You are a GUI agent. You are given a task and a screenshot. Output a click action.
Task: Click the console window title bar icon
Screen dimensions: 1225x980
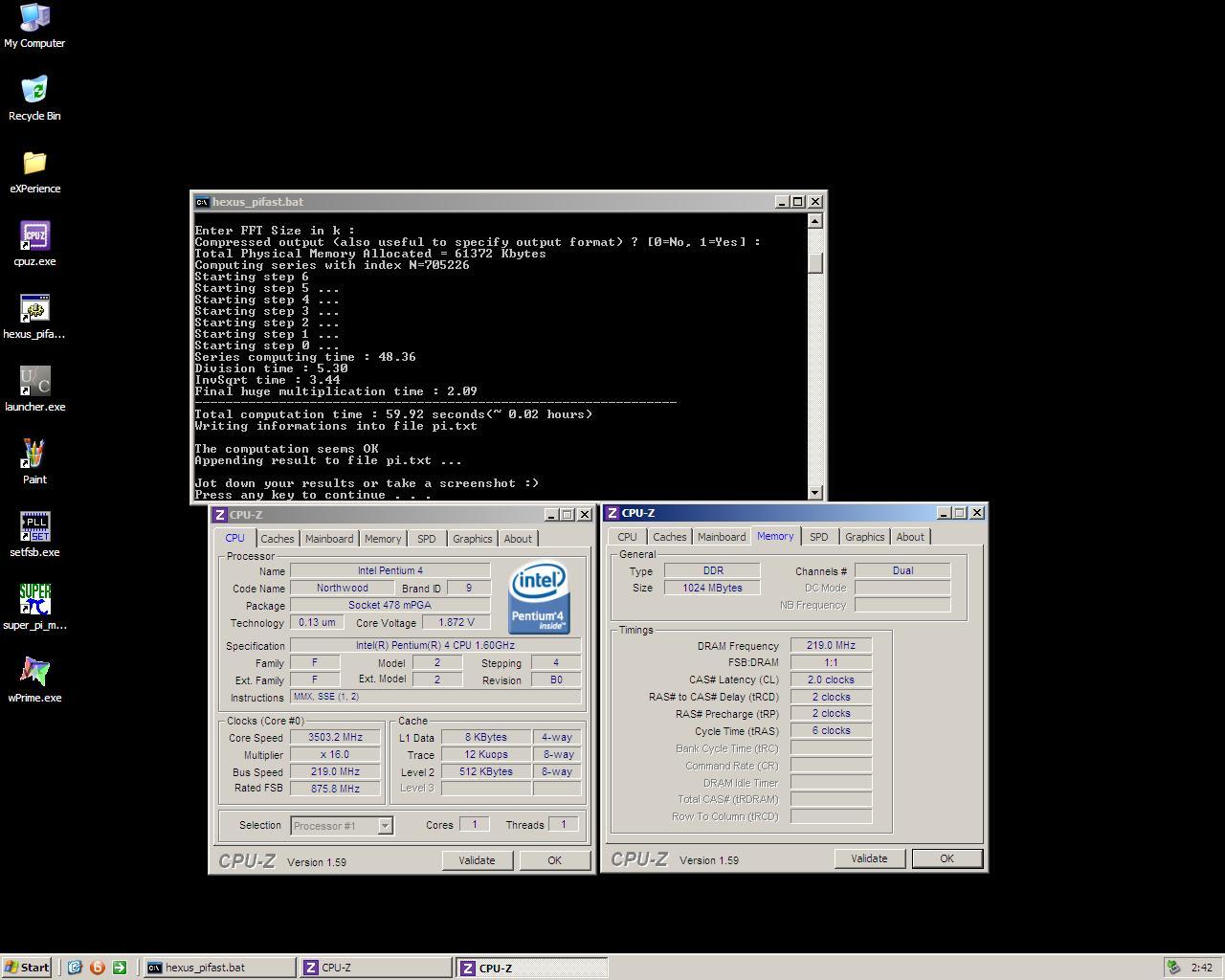pyautogui.click(x=202, y=202)
